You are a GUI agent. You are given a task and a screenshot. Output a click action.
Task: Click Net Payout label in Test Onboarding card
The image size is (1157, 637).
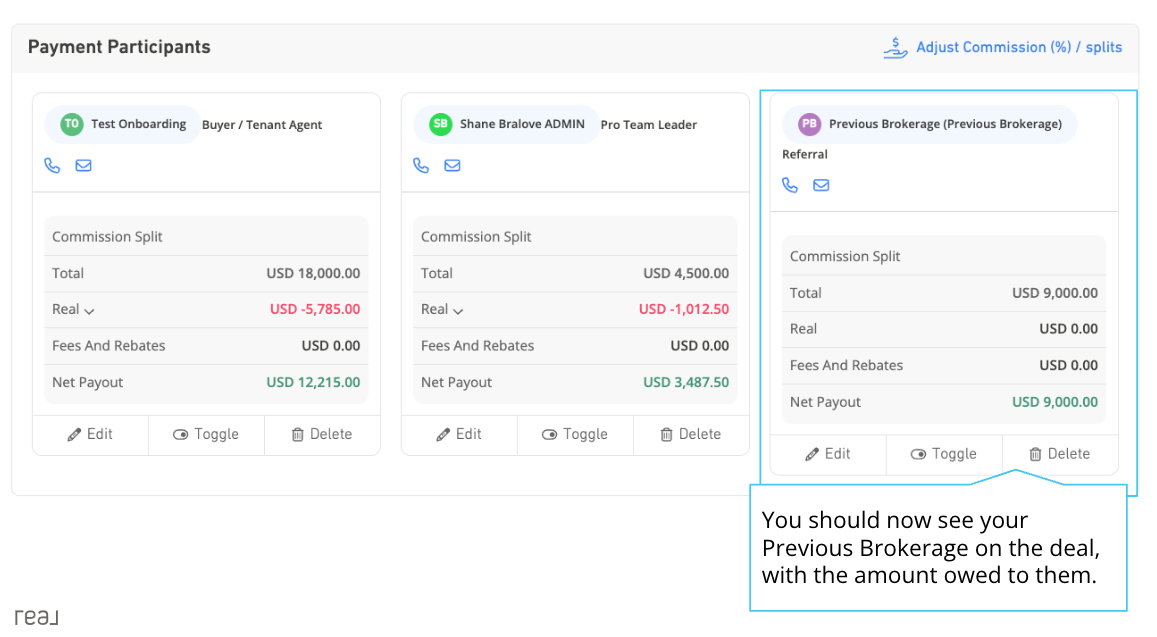(x=87, y=382)
